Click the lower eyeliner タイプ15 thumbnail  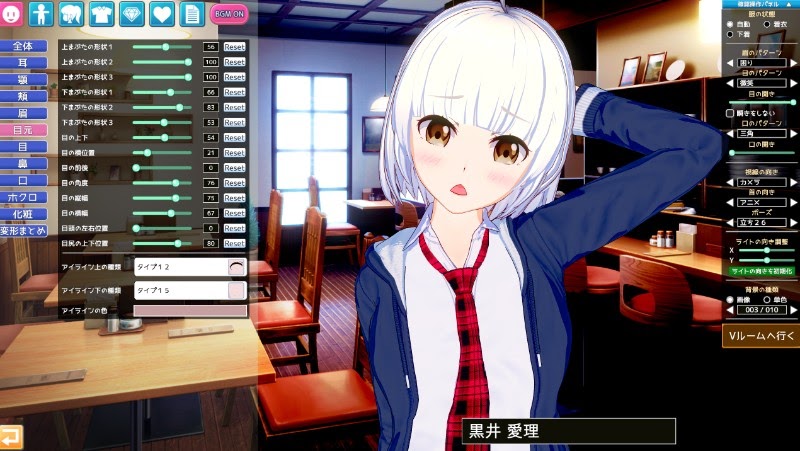click(237, 290)
